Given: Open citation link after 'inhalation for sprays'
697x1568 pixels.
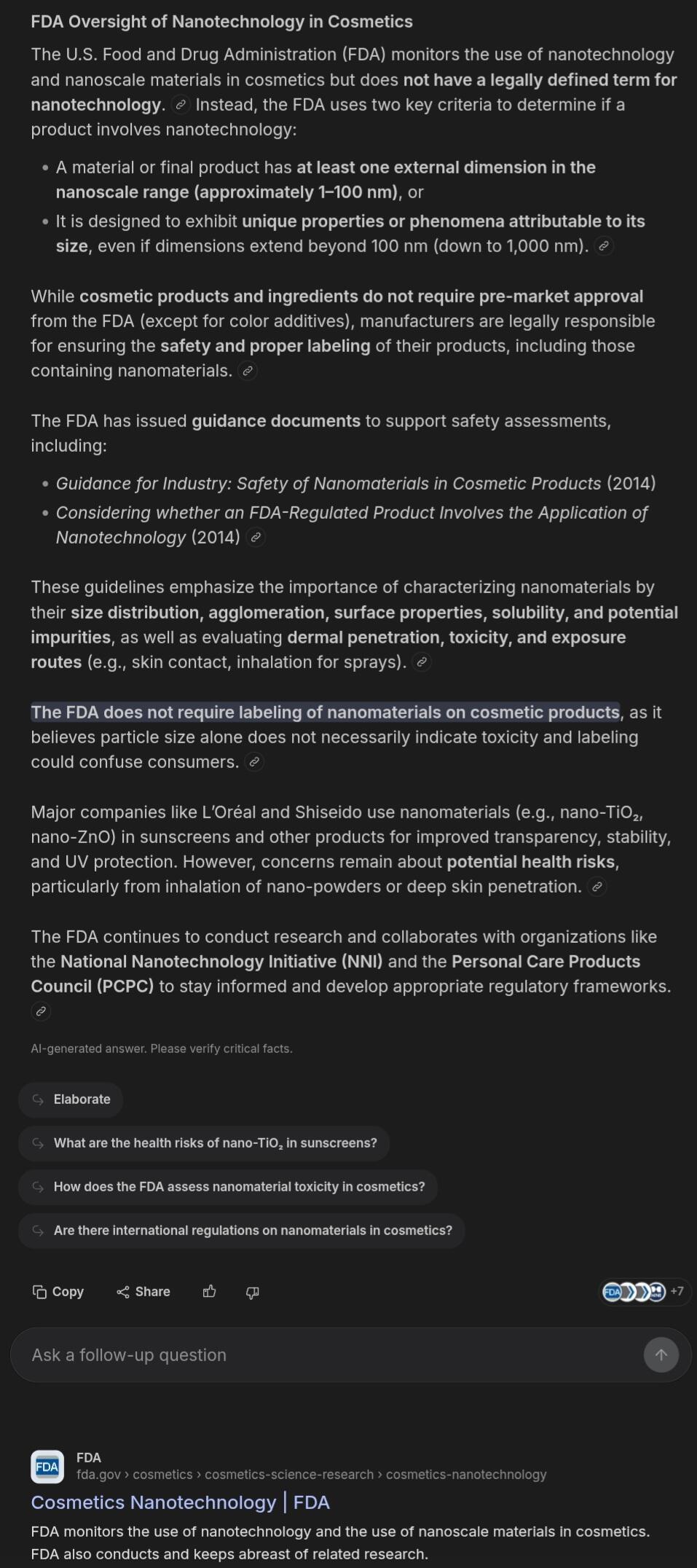Looking at the screenshot, I should tap(422, 662).
